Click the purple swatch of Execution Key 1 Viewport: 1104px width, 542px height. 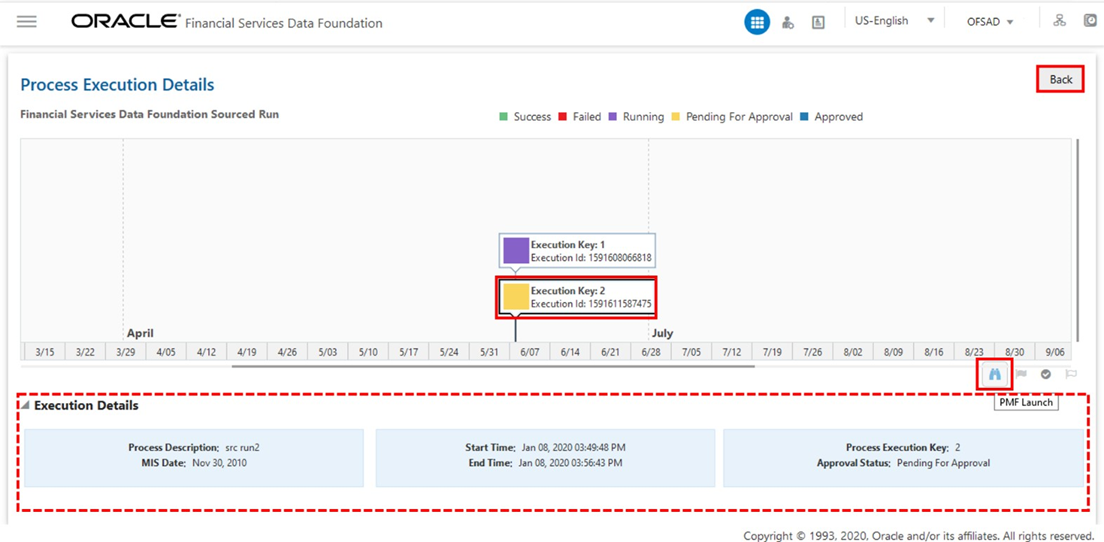(516, 251)
